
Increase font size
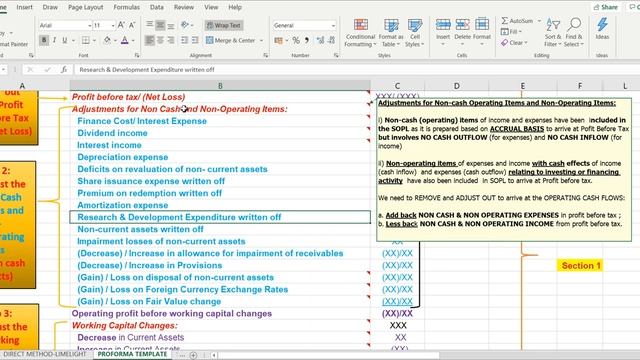121,25
